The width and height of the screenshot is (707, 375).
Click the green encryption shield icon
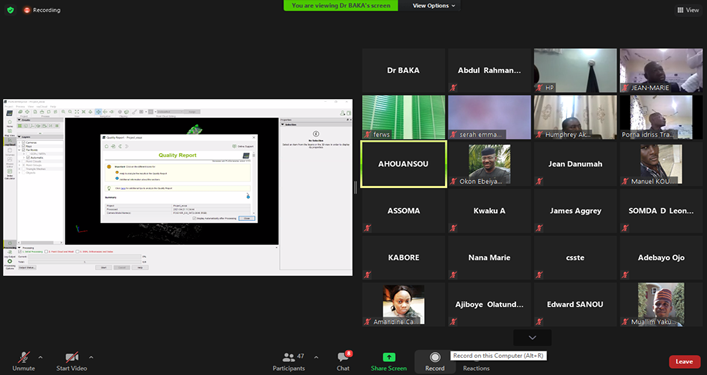tap(10, 10)
